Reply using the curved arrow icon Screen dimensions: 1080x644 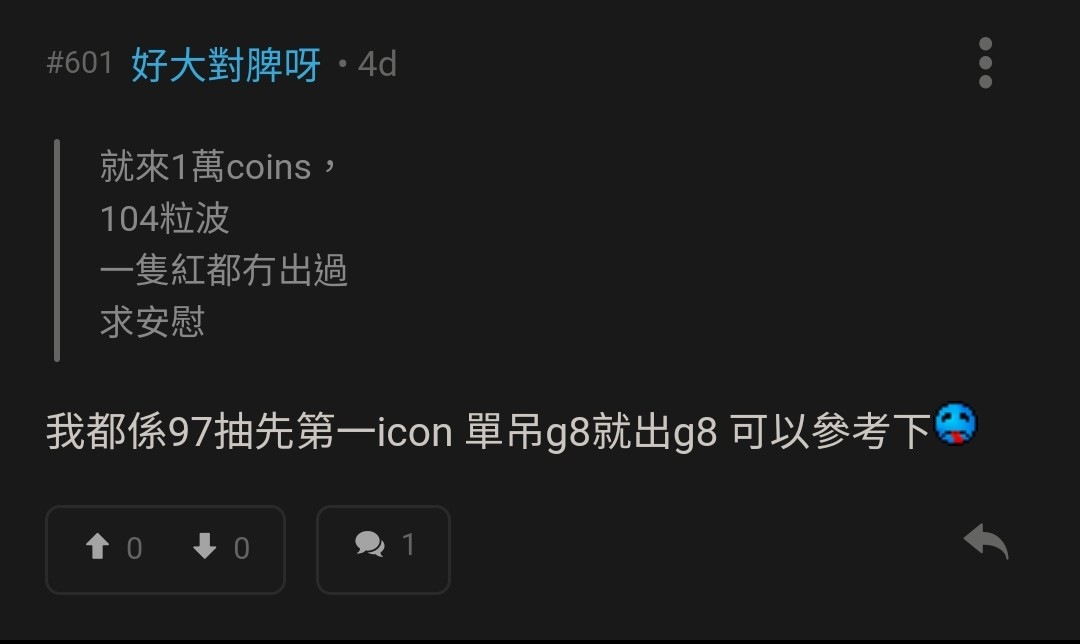pos(986,541)
